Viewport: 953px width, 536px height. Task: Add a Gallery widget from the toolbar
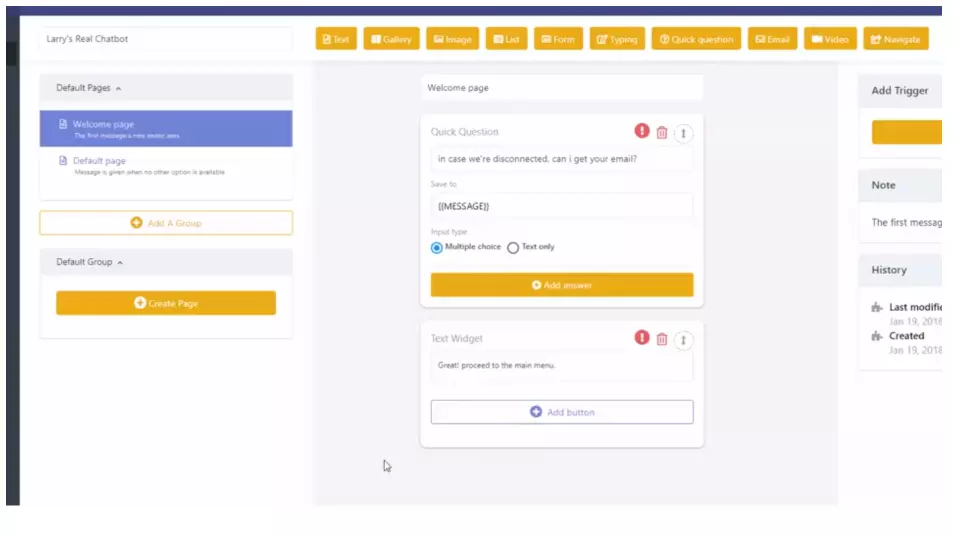[x=391, y=39]
